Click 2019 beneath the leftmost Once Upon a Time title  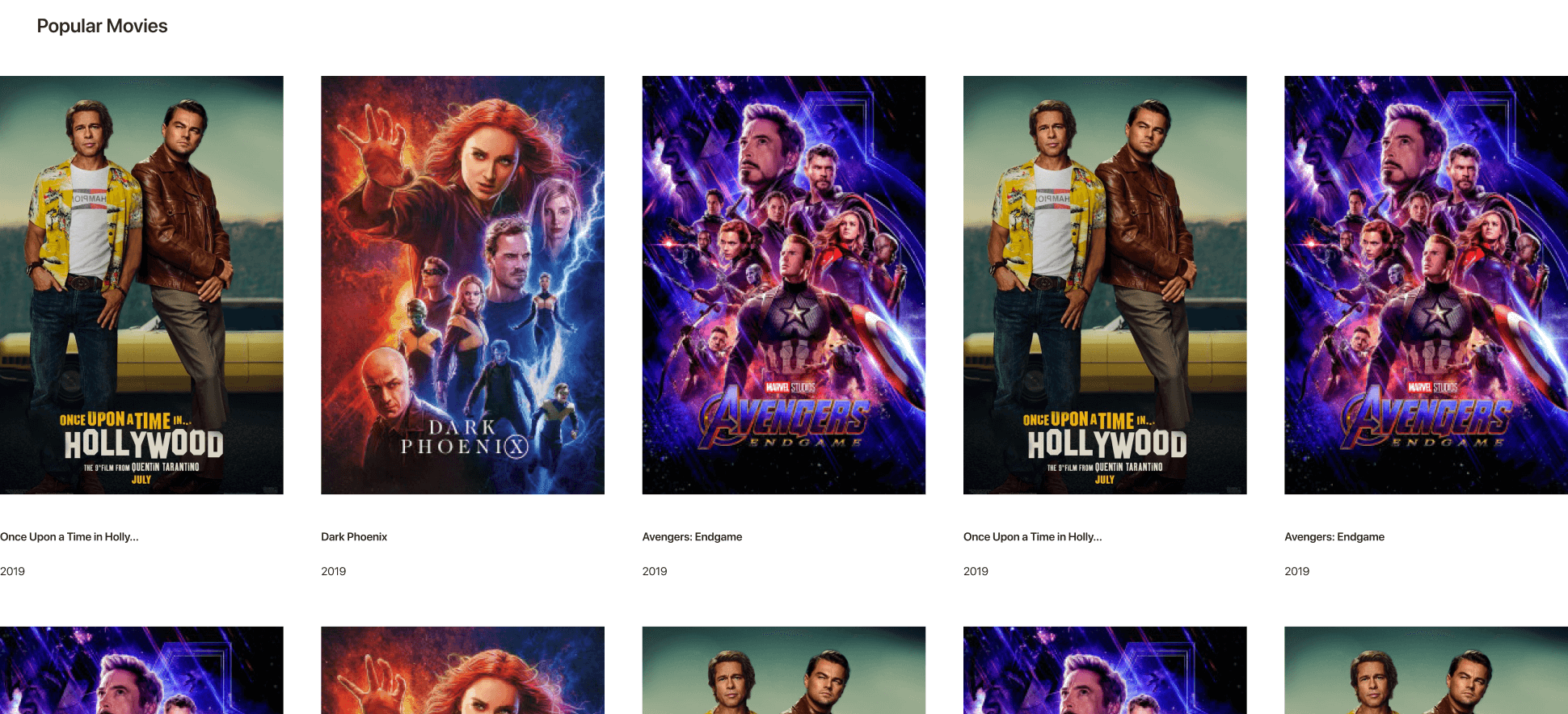12,571
